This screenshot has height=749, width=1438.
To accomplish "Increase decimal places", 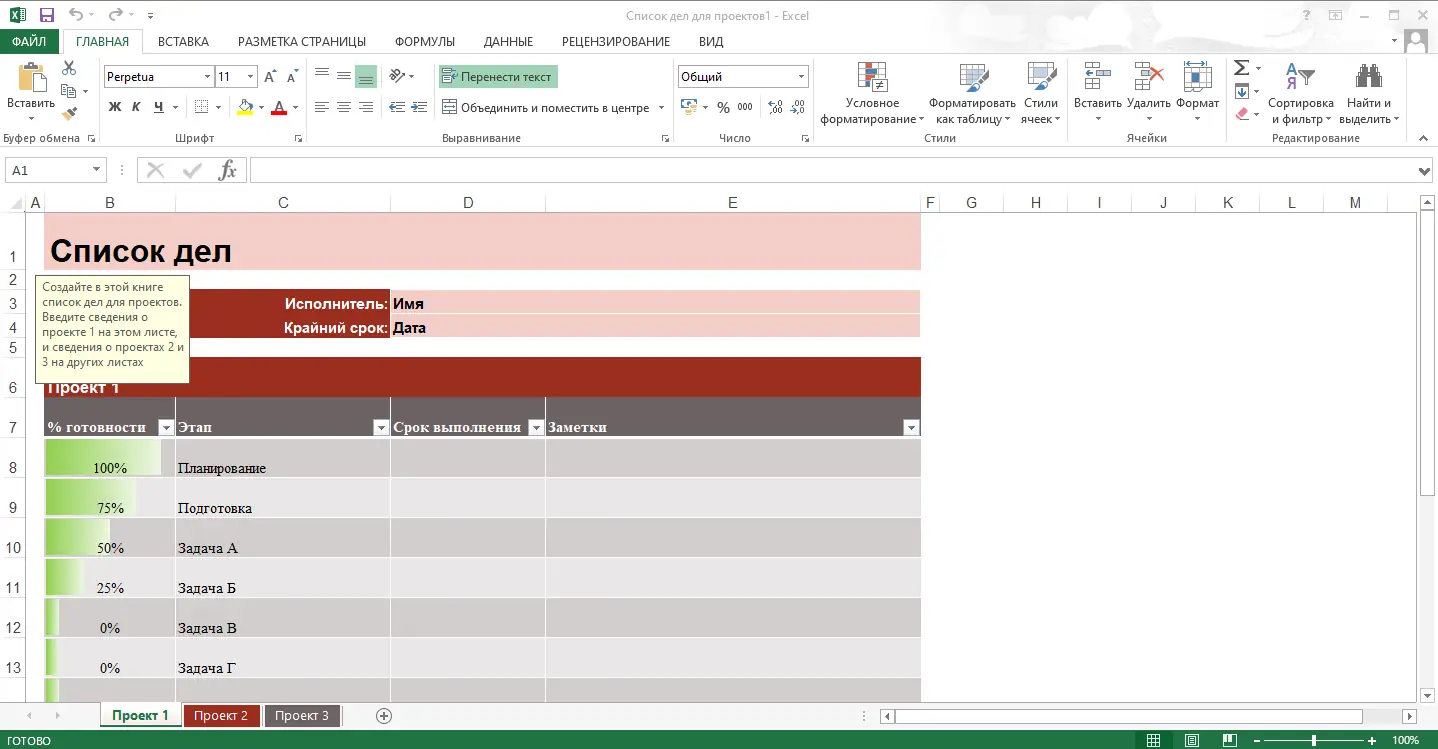I will (x=774, y=107).
